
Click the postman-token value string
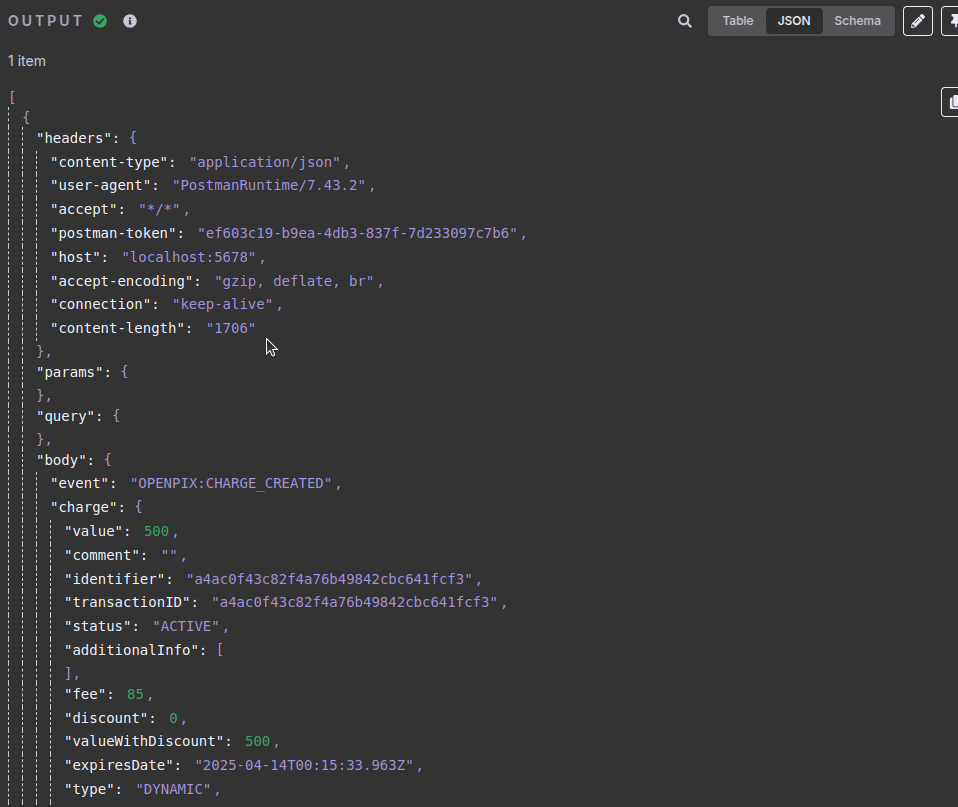357,233
